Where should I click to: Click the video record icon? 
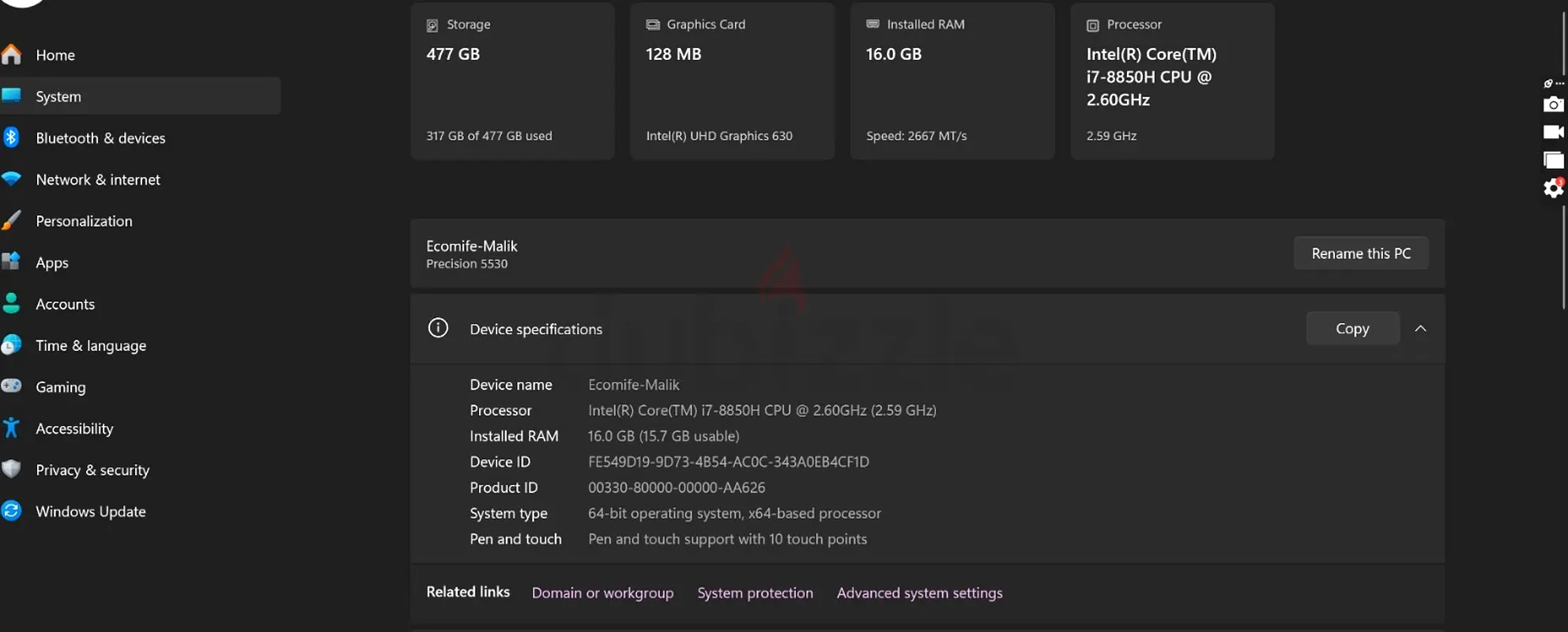pos(1553,132)
